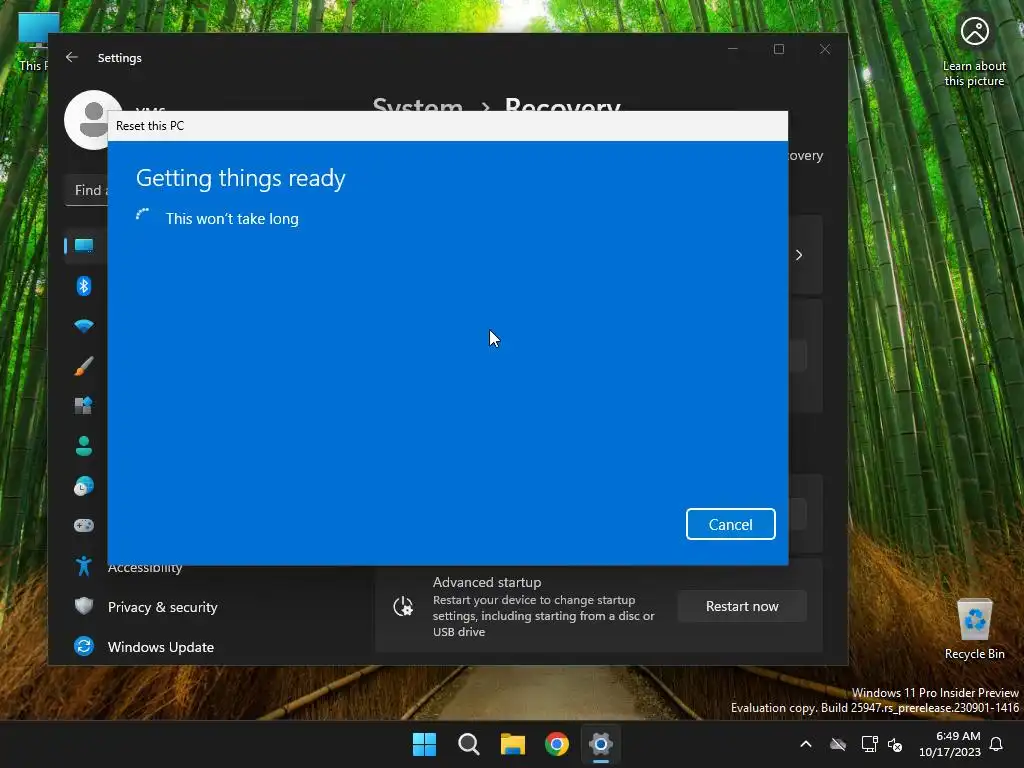Open Privacy & security settings
The height and width of the screenshot is (768, 1024).
click(x=163, y=607)
